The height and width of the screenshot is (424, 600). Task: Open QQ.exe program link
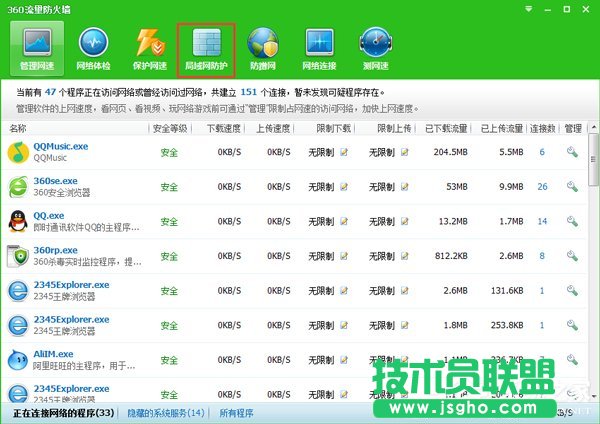49,215
